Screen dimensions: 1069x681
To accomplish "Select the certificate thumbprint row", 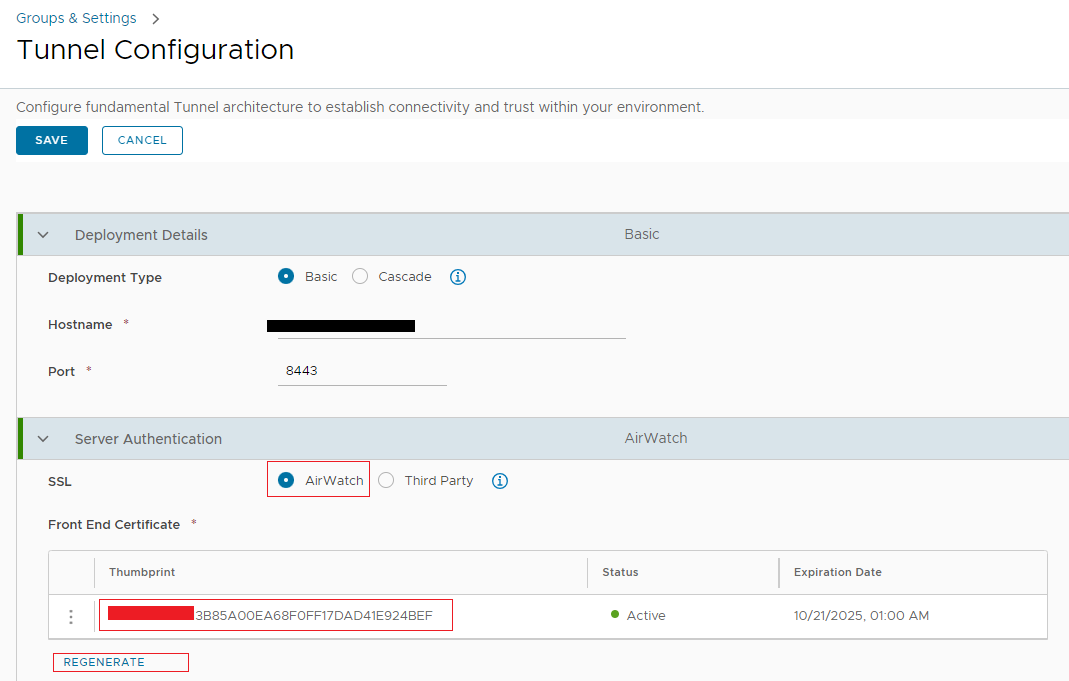I will tap(276, 616).
